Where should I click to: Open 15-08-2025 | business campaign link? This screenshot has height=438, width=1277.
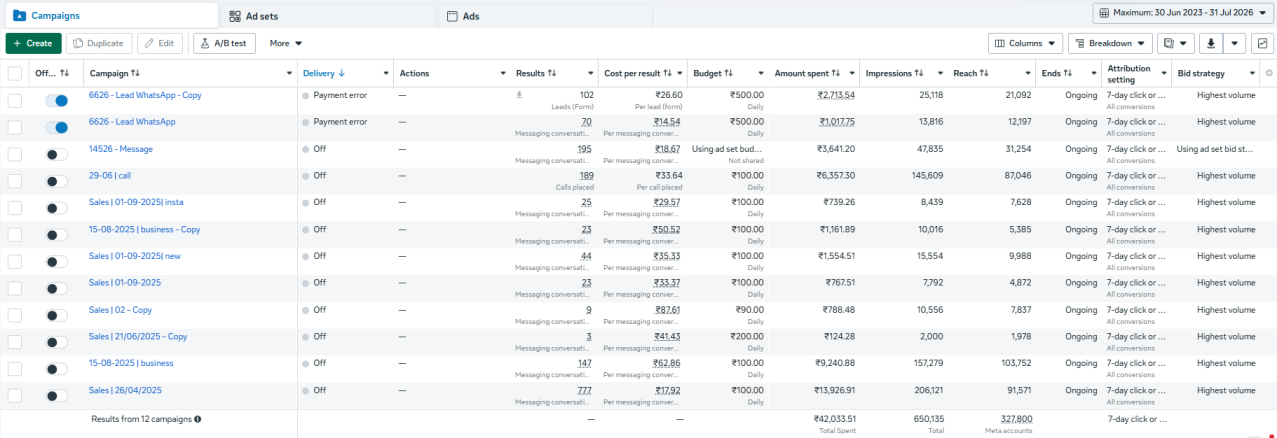[131, 363]
